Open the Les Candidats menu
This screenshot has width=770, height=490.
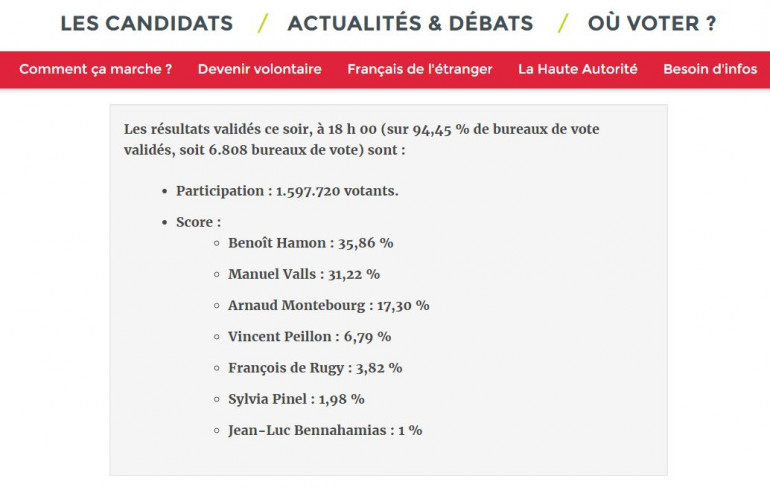tap(146, 23)
